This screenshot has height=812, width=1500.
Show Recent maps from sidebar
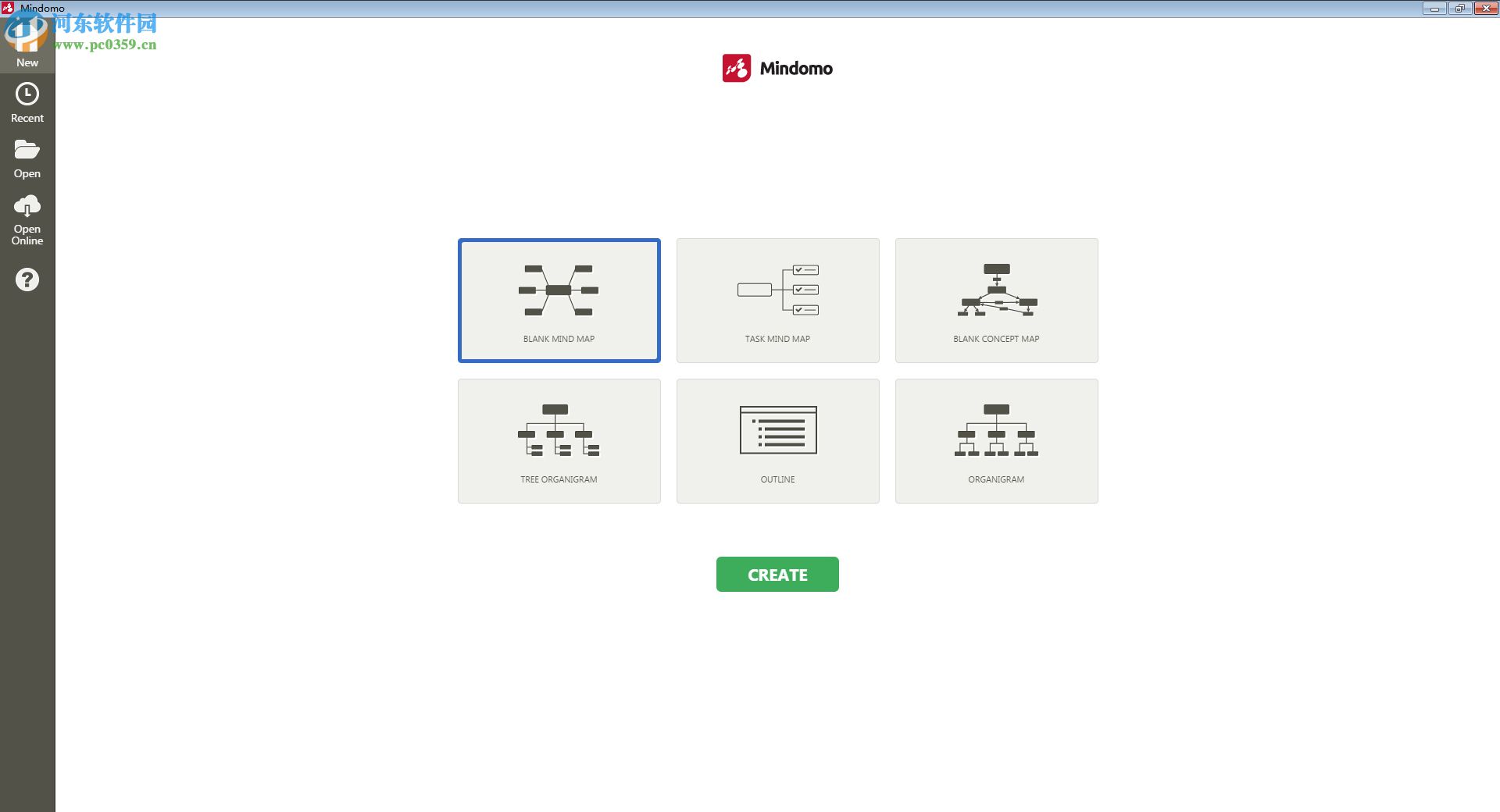(27, 102)
